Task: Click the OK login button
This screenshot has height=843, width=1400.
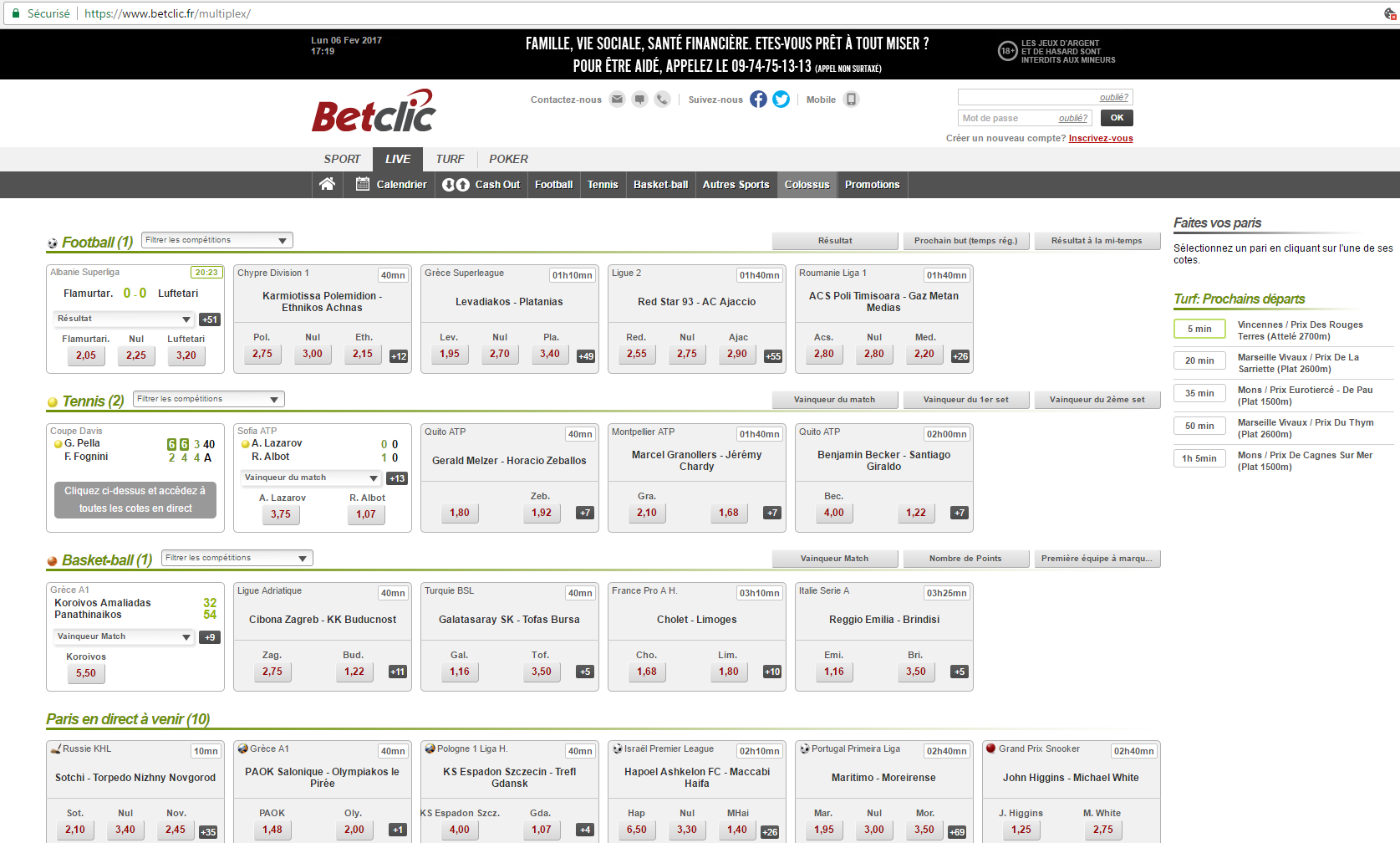Action: (x=1117, y=118)
